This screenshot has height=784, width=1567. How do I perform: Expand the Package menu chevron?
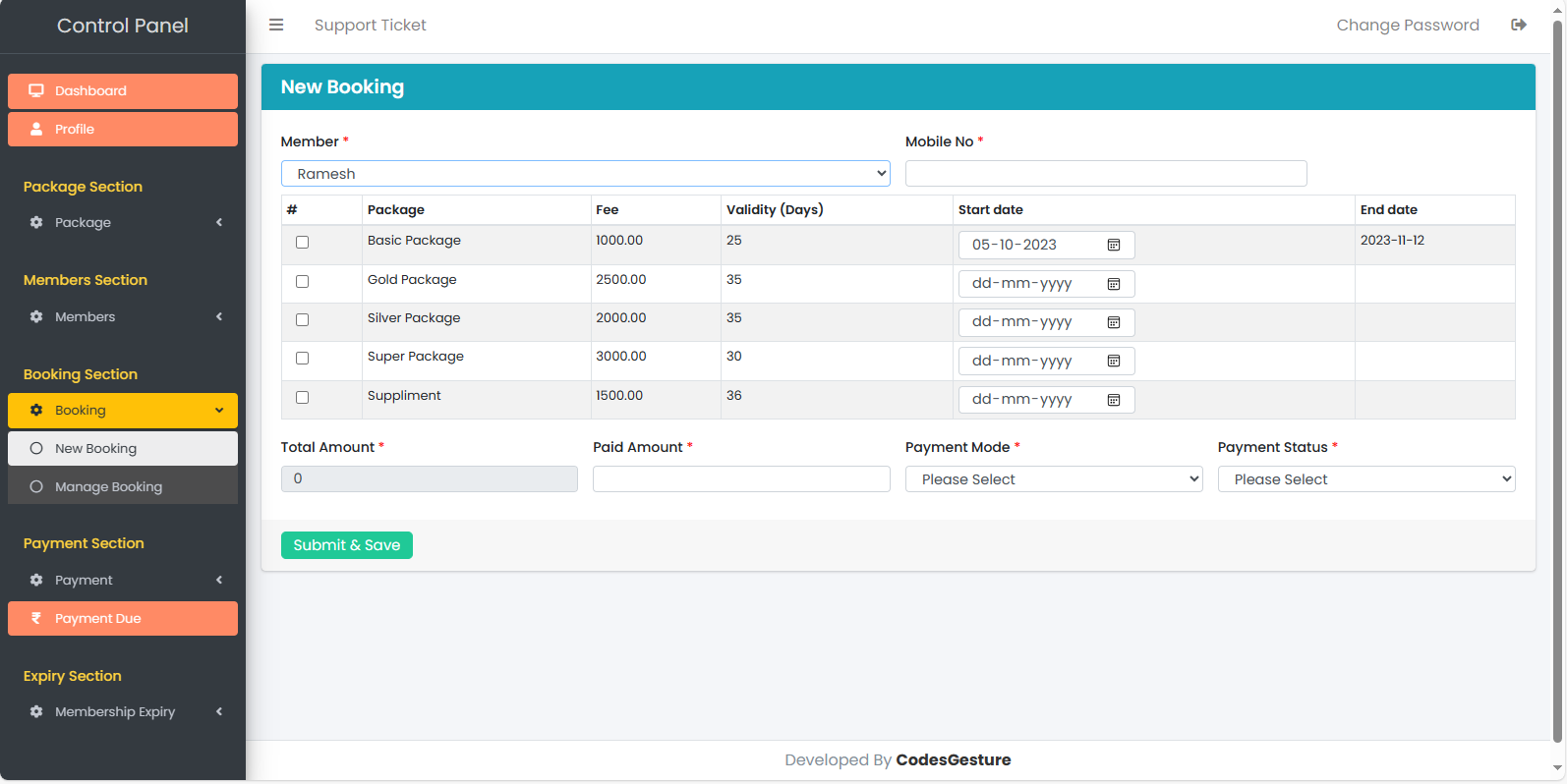(219, 222)
